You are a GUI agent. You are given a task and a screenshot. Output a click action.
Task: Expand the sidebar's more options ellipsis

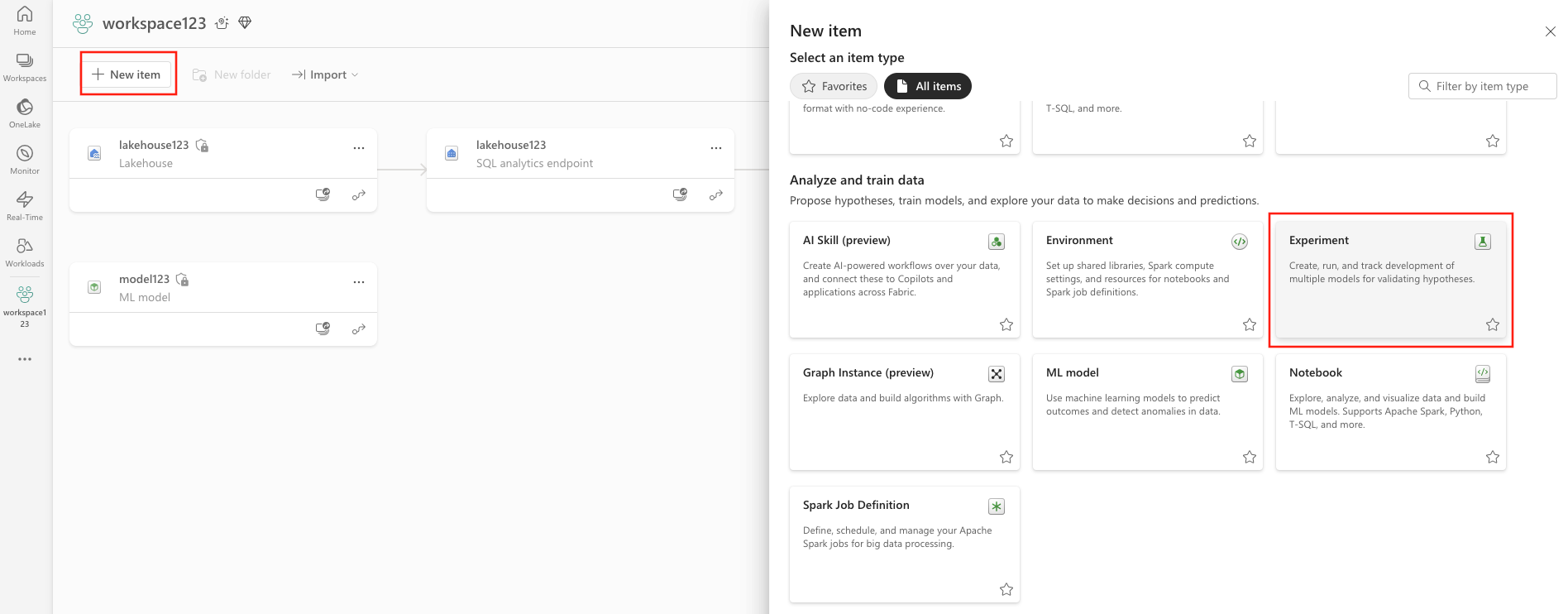[25, 359]
